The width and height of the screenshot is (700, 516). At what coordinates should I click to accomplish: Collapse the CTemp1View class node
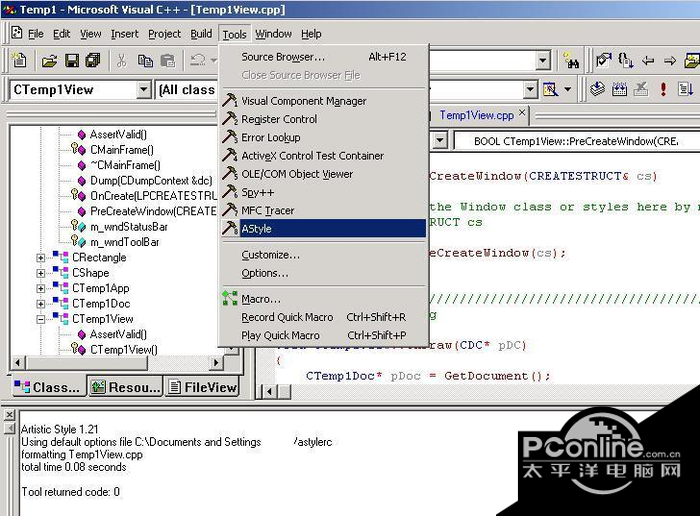point(41,319)
